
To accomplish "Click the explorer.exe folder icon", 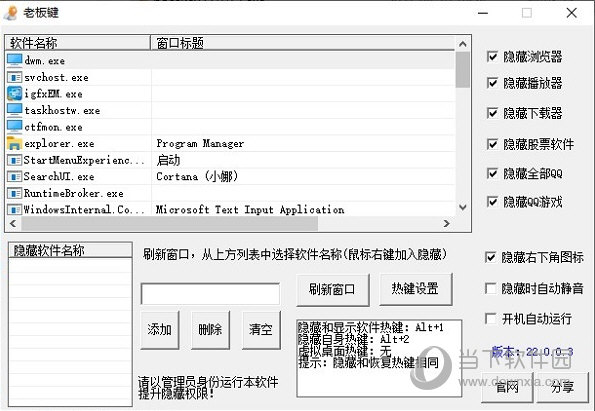I will tap(14, 143).
